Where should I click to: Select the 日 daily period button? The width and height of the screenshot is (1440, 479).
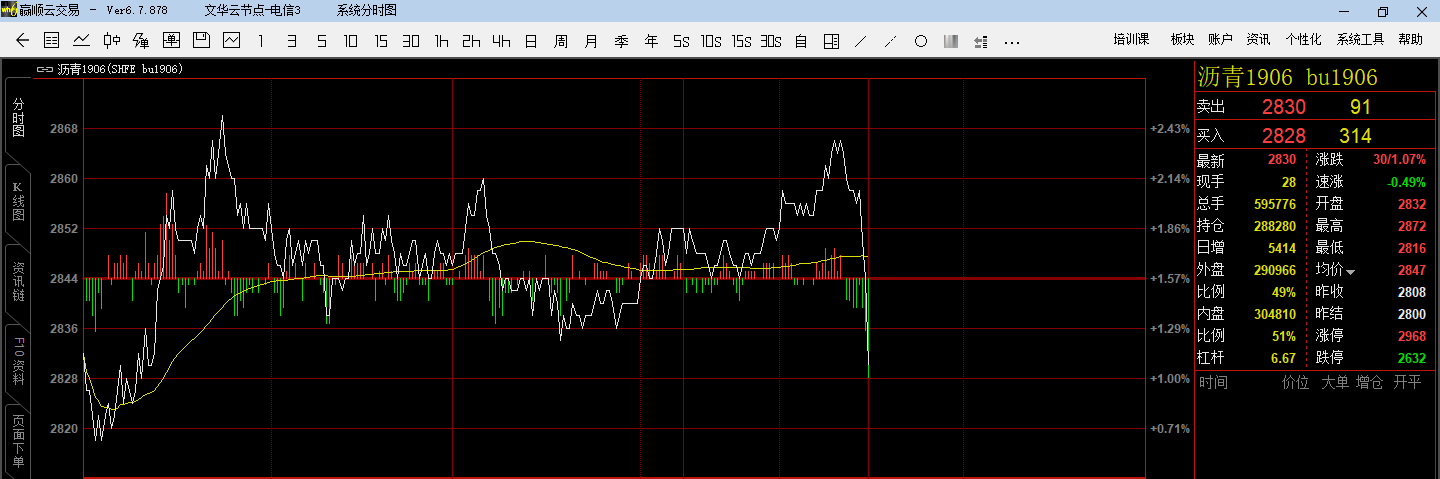tap(531, 41)
